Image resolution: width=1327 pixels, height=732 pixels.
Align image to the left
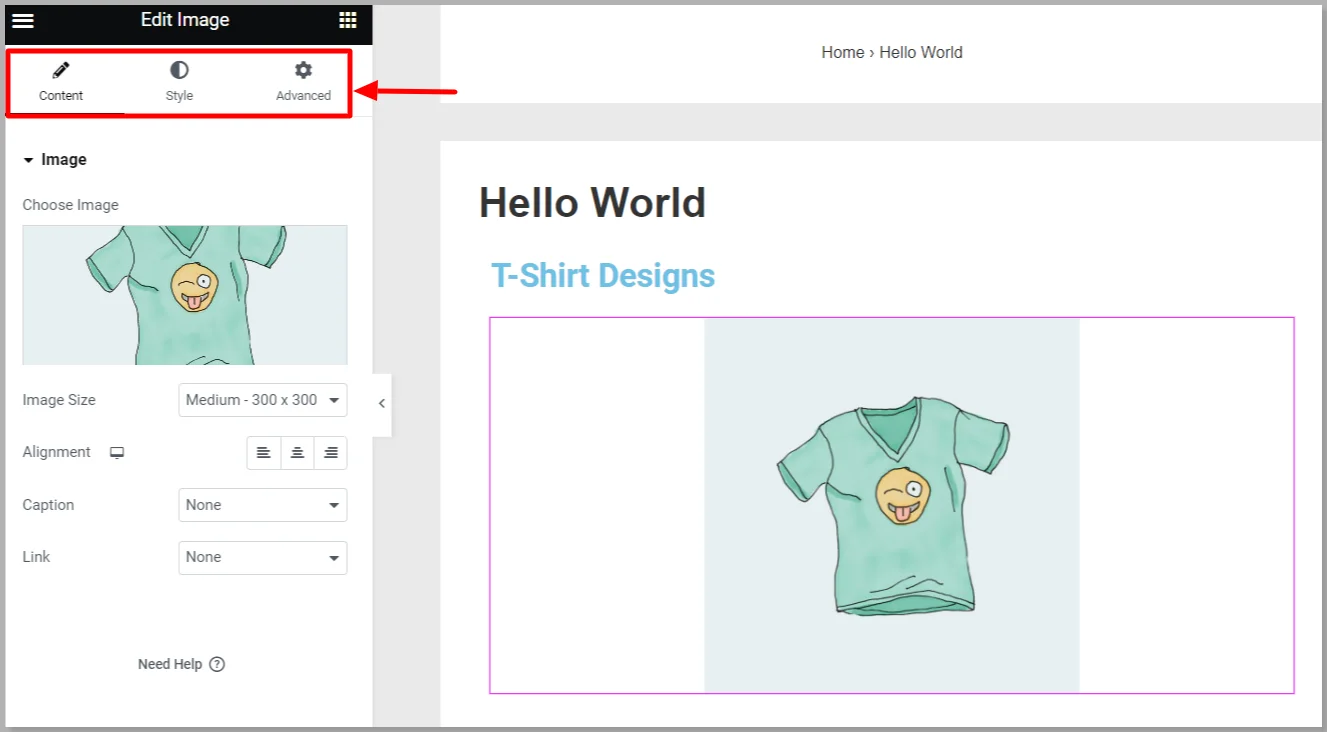click(x=264, y=453)
